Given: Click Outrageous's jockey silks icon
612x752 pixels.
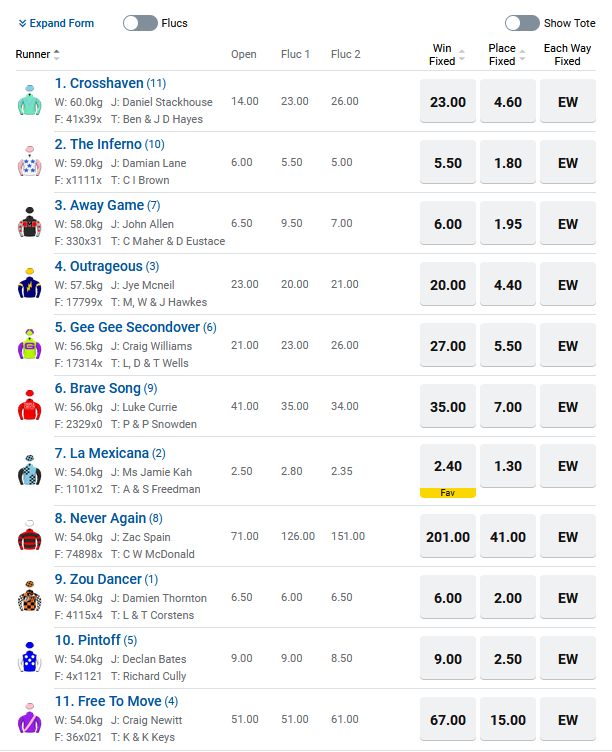Looking at the screenshot, I should [x=29, y=284].
